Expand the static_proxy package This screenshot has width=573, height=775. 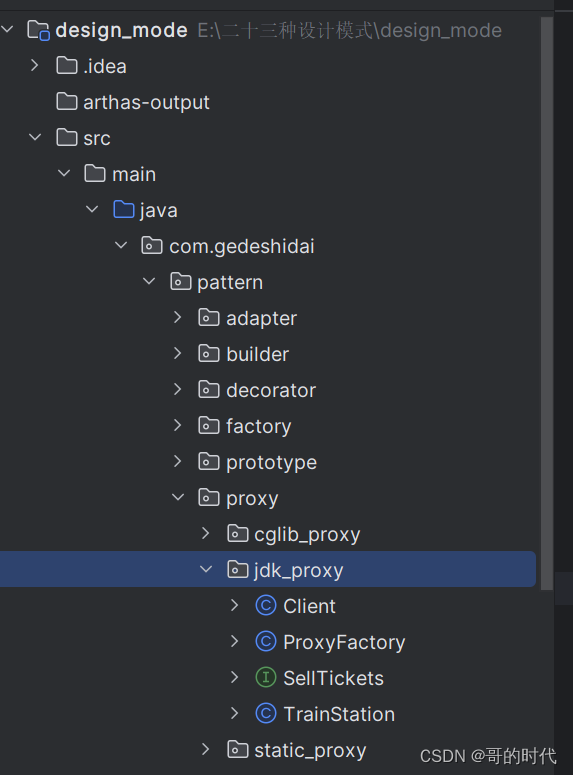(206, 750)
